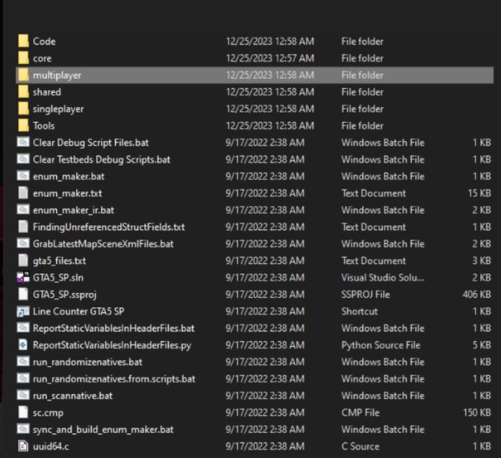Select the enum_maker.bat batch file icon
The image size is (501, 458).
[x=23, y=176]
